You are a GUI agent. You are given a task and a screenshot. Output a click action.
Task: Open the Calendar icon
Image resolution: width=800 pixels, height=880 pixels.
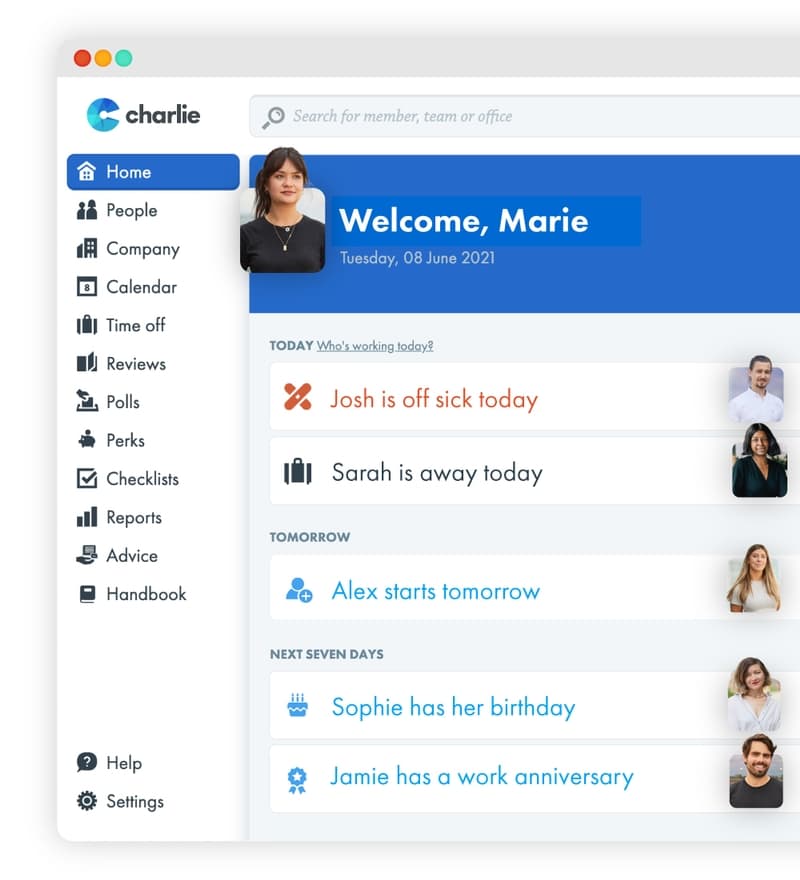(x=88, y=287)
